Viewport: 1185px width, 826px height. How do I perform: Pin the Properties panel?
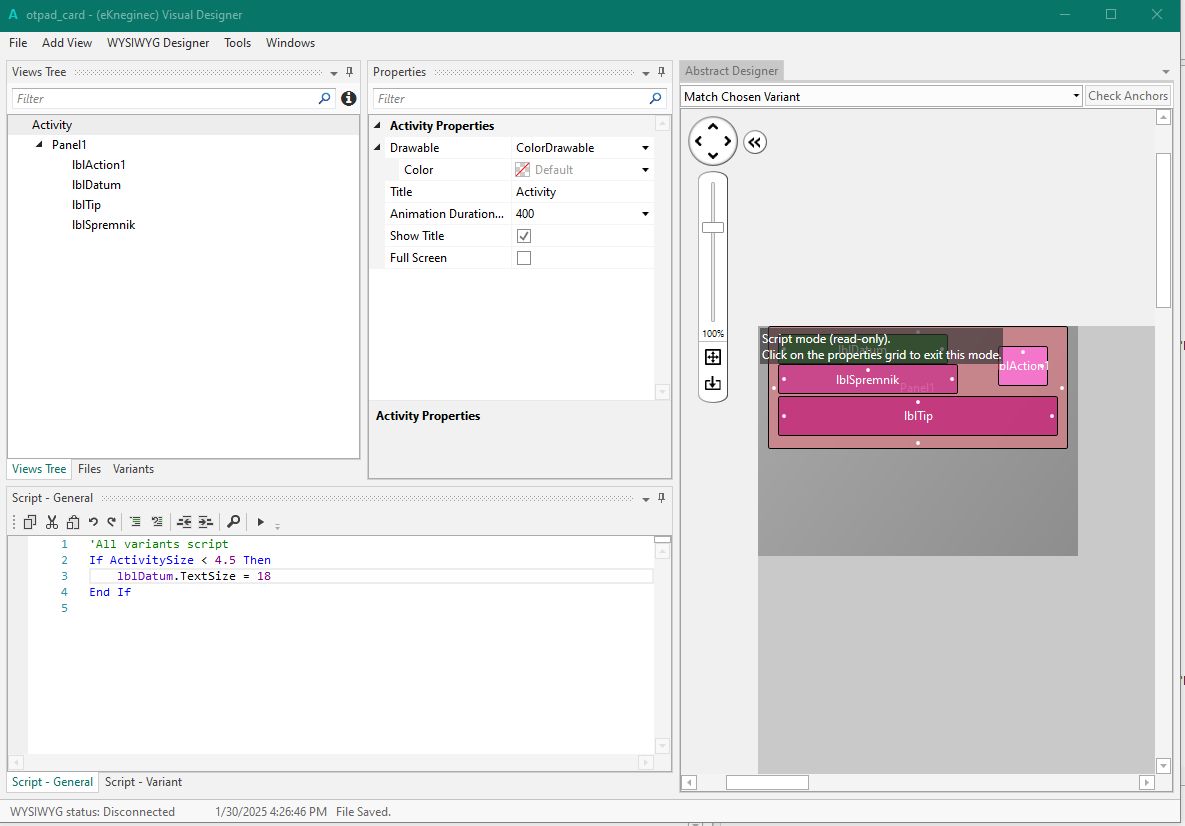point(660,72)
